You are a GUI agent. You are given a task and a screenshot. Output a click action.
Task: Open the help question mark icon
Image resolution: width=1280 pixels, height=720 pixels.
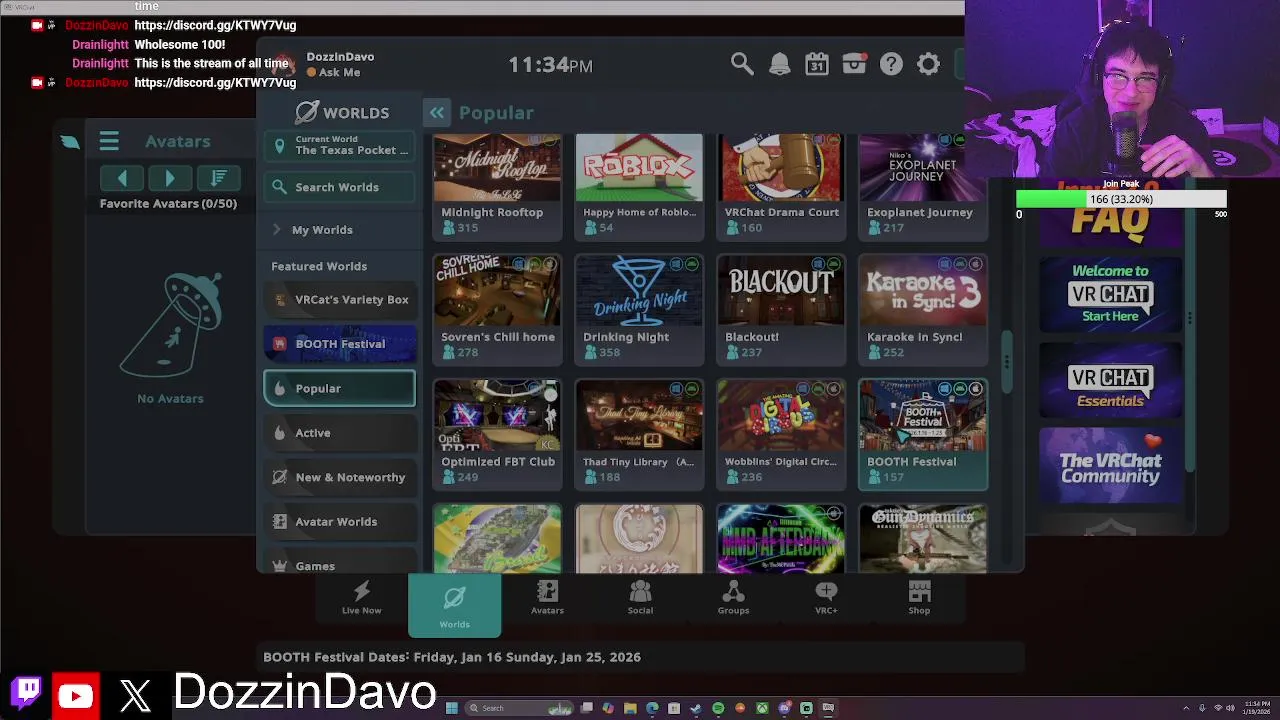pos(891,65)
